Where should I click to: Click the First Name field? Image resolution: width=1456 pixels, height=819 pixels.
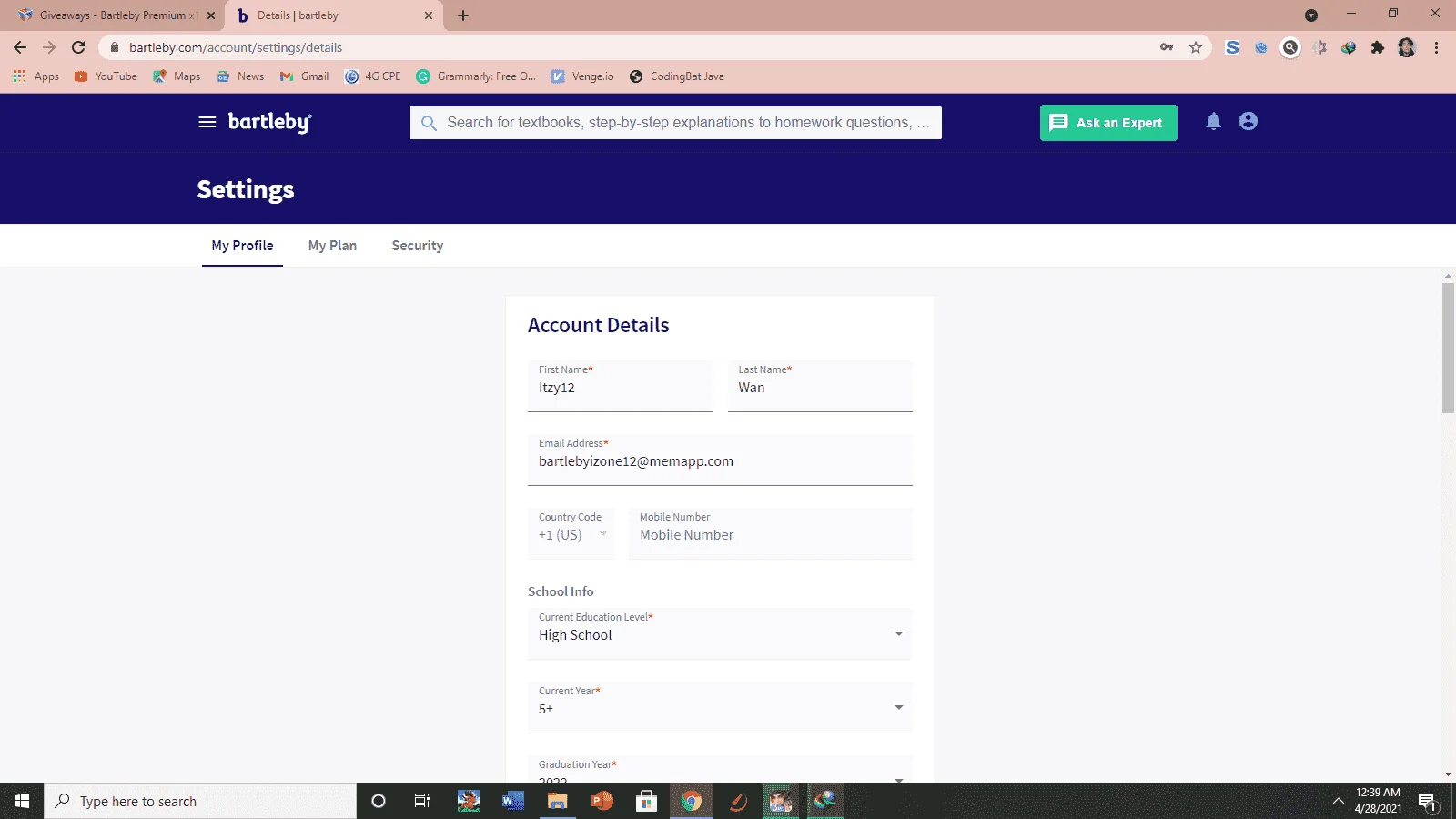tap(621, 386)
